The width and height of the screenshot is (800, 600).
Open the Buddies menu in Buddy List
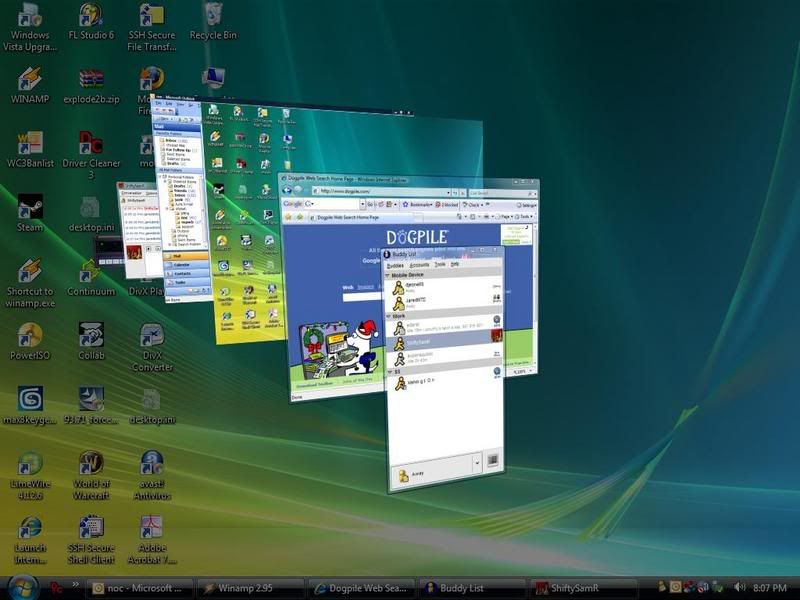[395, 265]
